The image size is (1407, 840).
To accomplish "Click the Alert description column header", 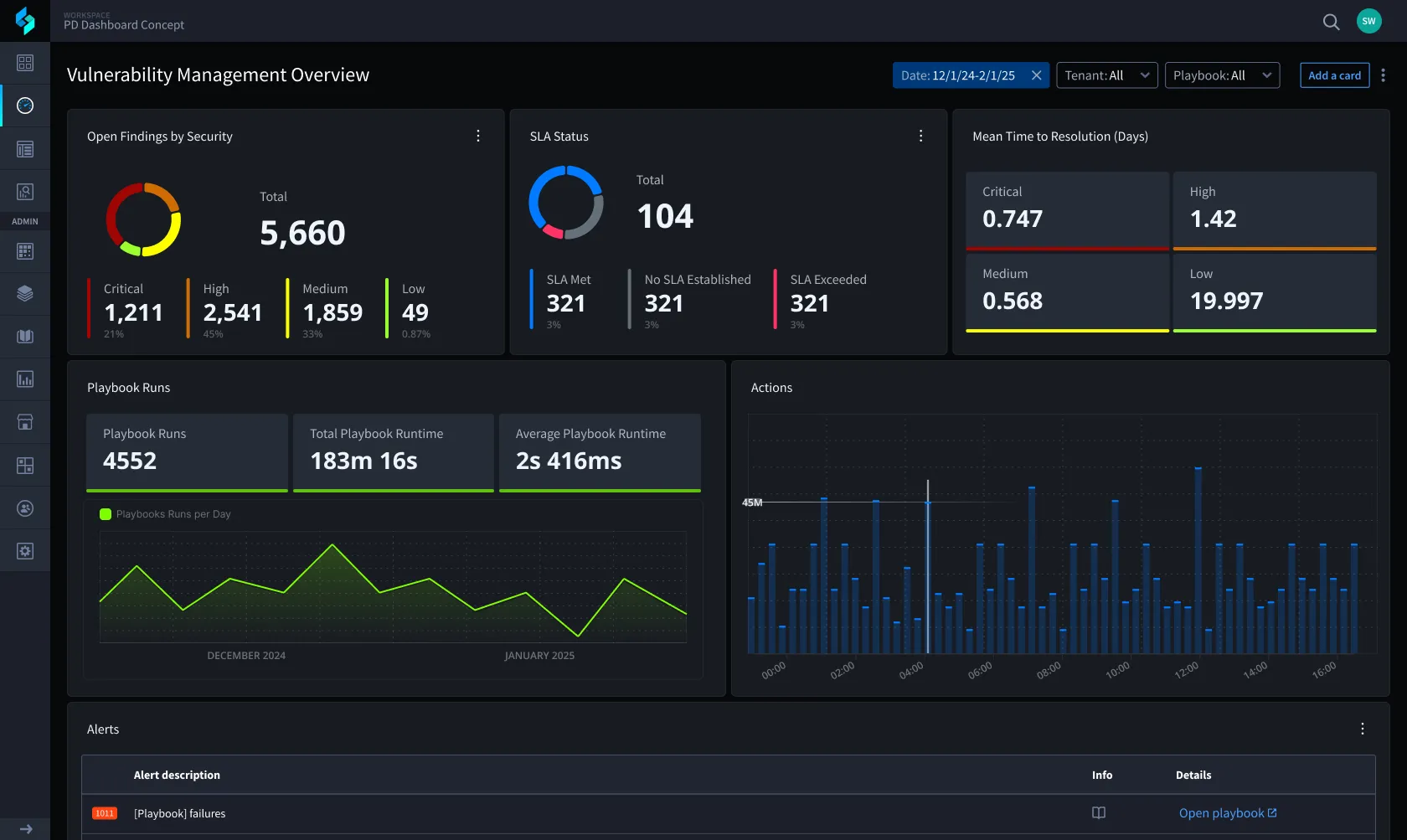I will [177, 775].
